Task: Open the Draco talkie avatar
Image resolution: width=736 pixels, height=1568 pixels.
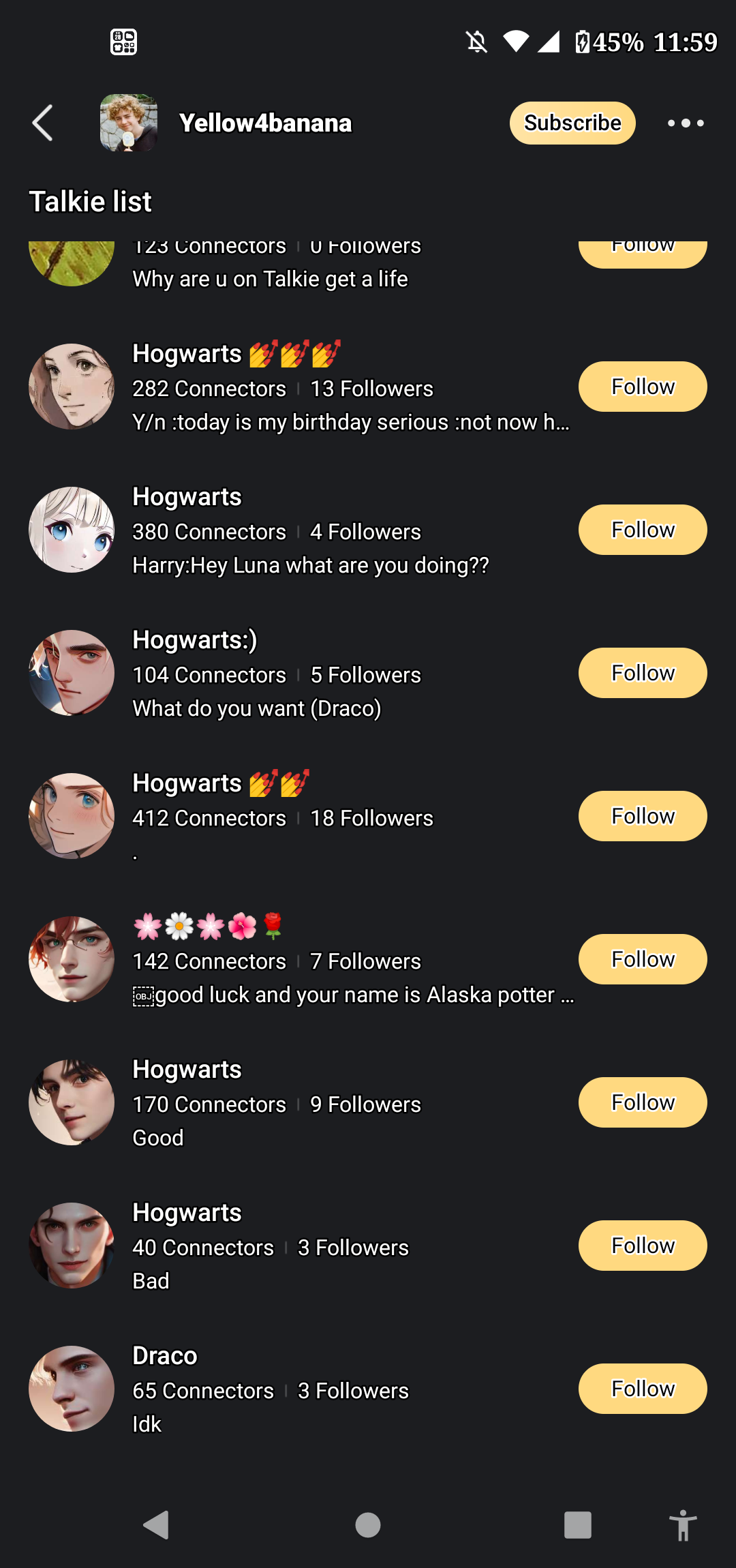Action: click(x=72, y=1389)
